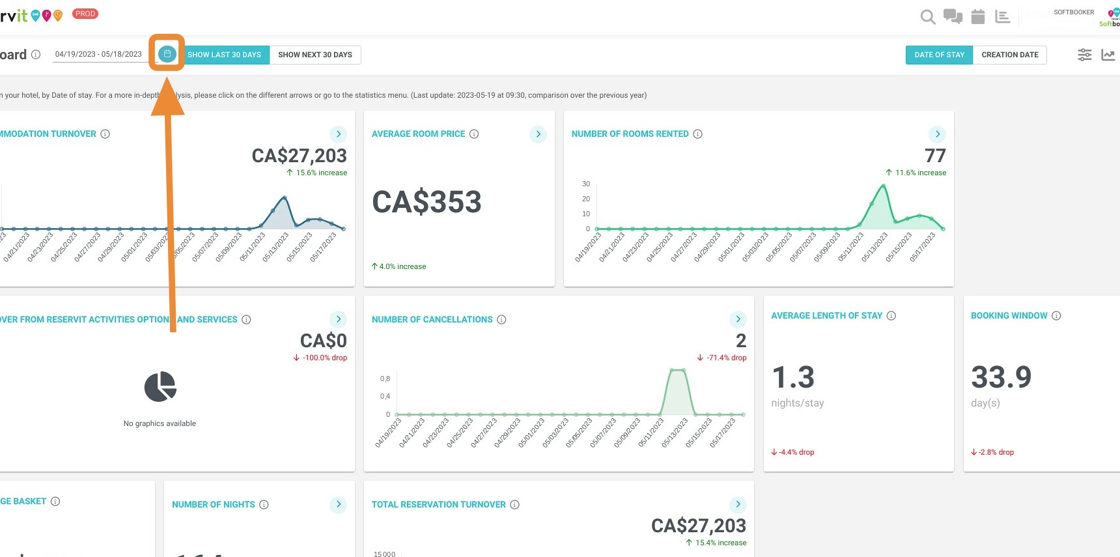Viewport: 1120px width, 557px height.
Task: Expand Total Reservation Turnover arrow
Action: pyautogui.click(x=738, y=505)
